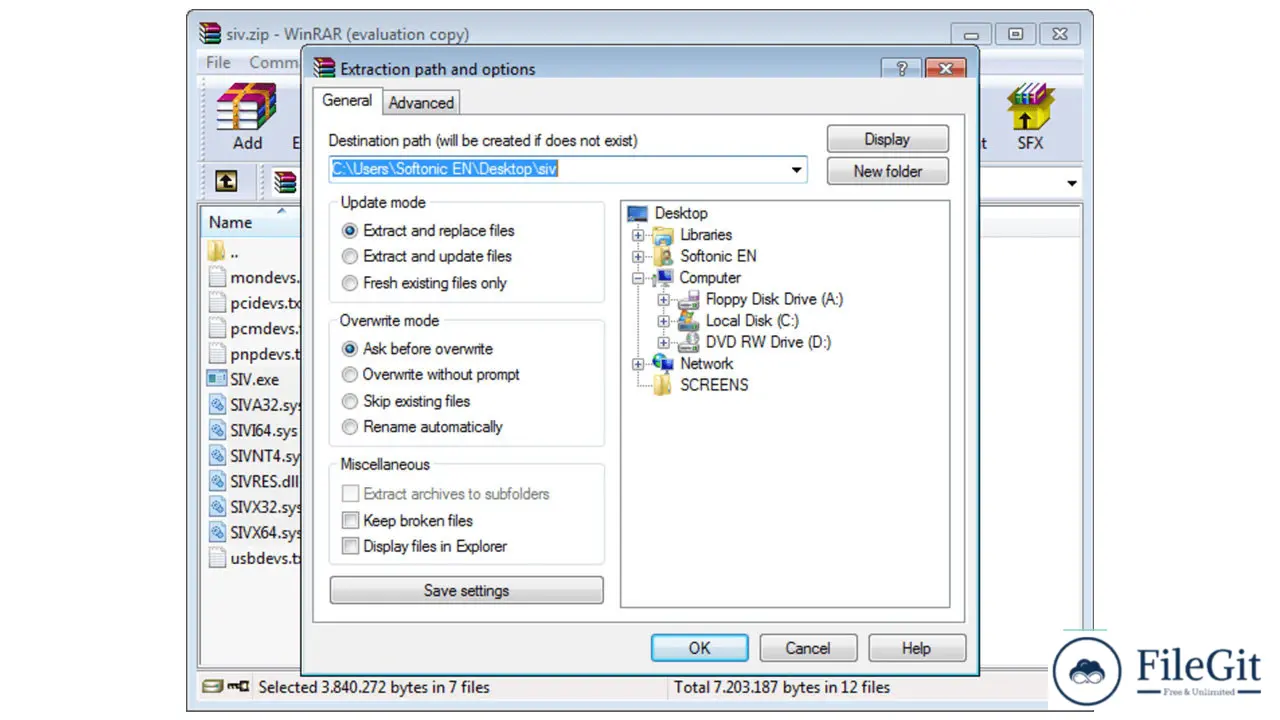Enable Keep broken files checkbox

350,521
